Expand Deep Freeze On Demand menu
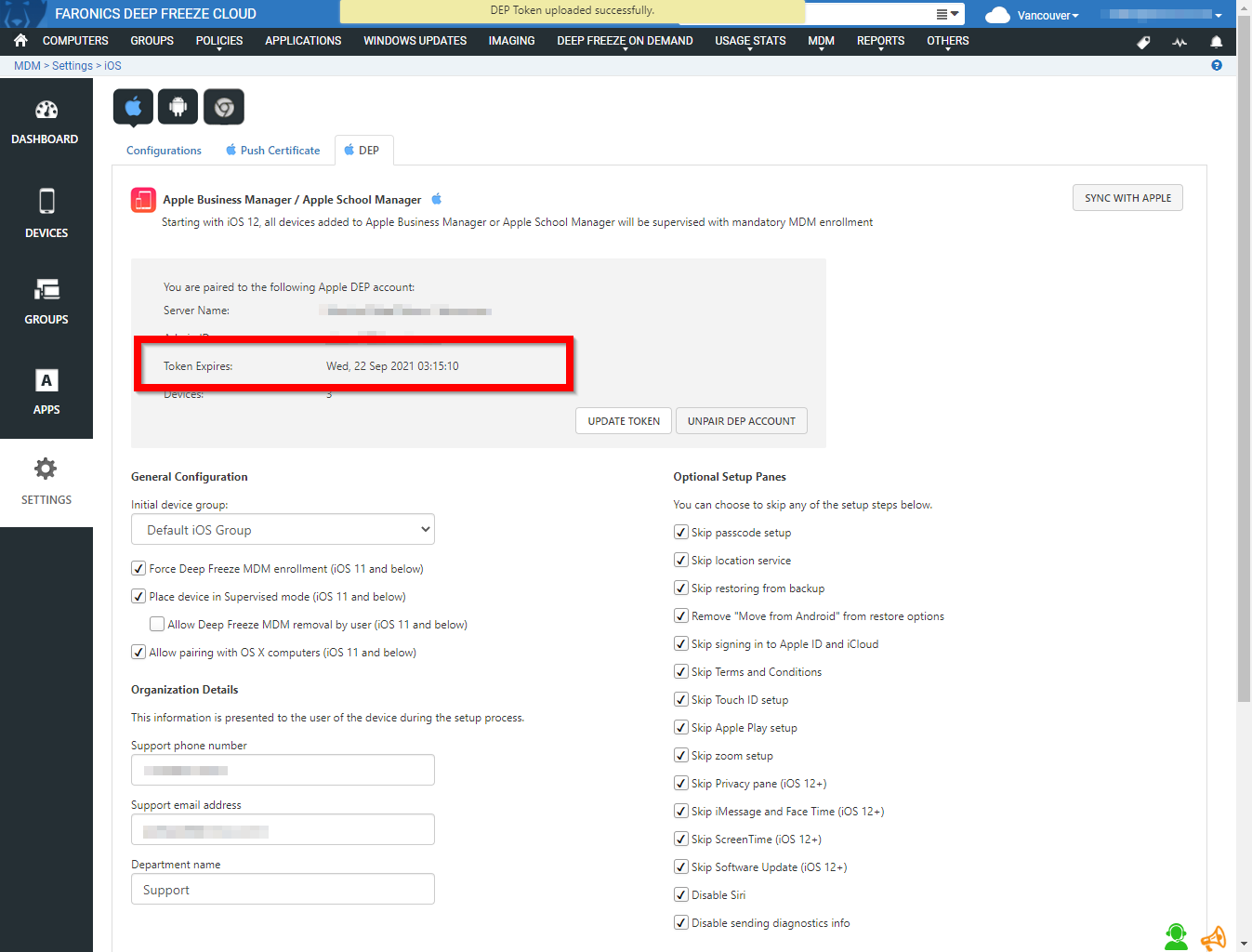Screen dimensions: 1252x952 tap(625, 41)
